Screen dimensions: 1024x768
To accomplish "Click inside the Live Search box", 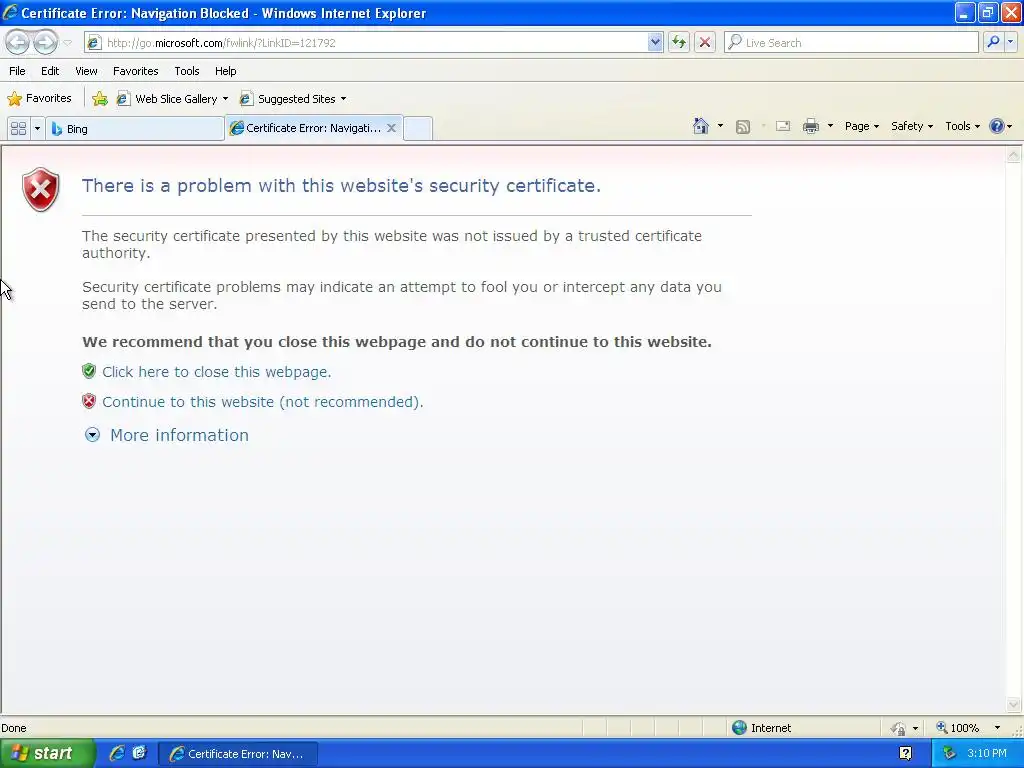I will coord(852,43).
